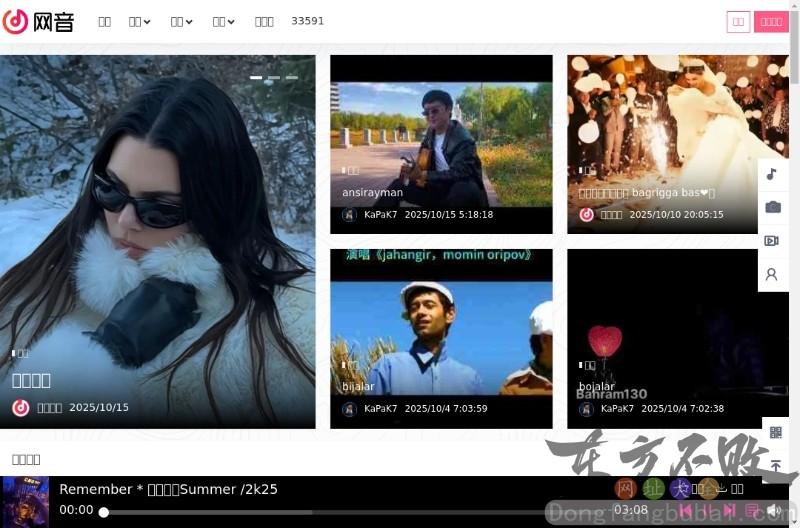This screenshot has height=528, width=800.
Task: Click the back-to-top arrow icon
Action: 776,466
